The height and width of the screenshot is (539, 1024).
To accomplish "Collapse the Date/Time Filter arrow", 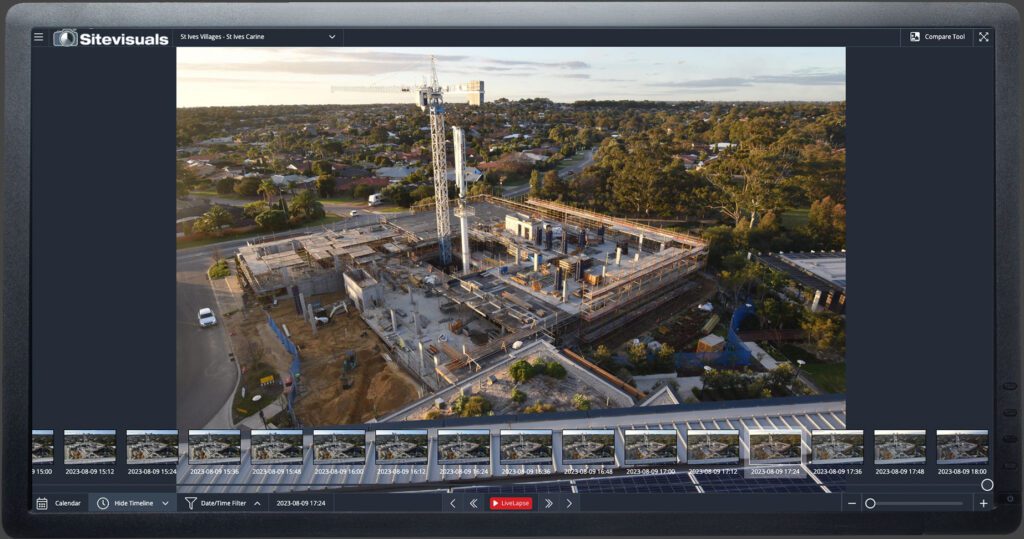I will 257,503.
